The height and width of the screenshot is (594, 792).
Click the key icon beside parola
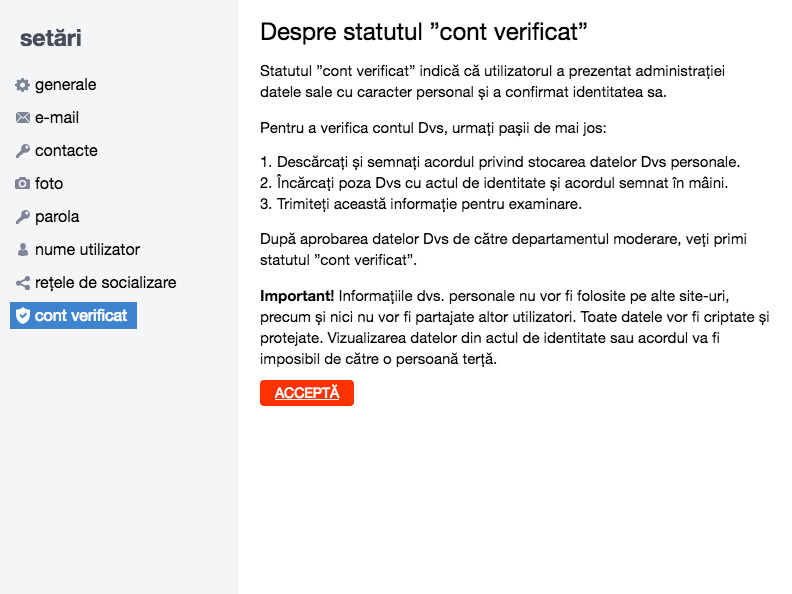(x=22, y=217)
